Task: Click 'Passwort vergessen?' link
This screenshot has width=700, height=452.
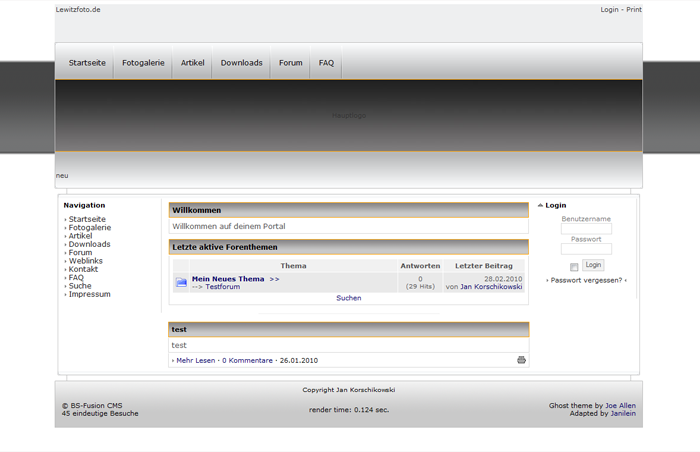Action: point(586,281)
